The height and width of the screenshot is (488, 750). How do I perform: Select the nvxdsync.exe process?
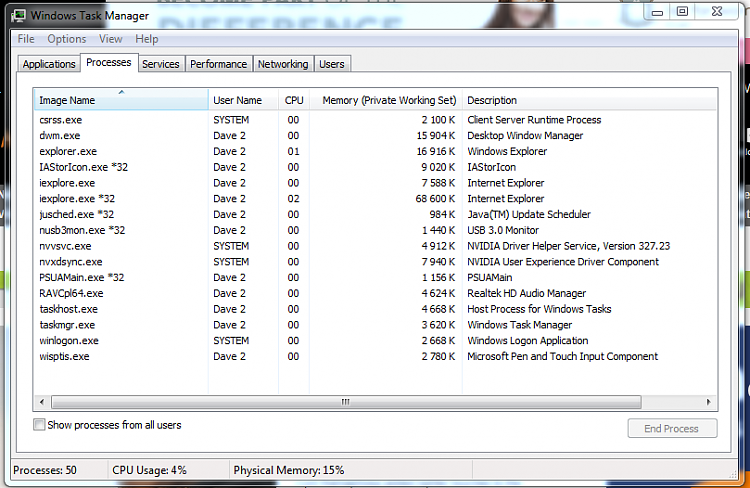(x=375, y=262)
